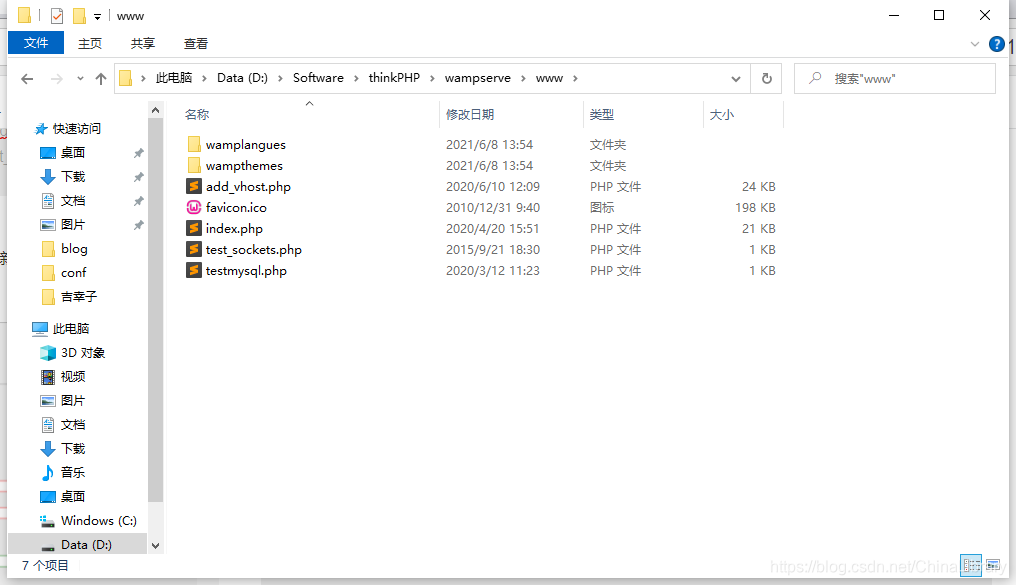Sort by the 类型 column header
The width and height of the screenshot is (1016, 585).
[x=601, y=115]
